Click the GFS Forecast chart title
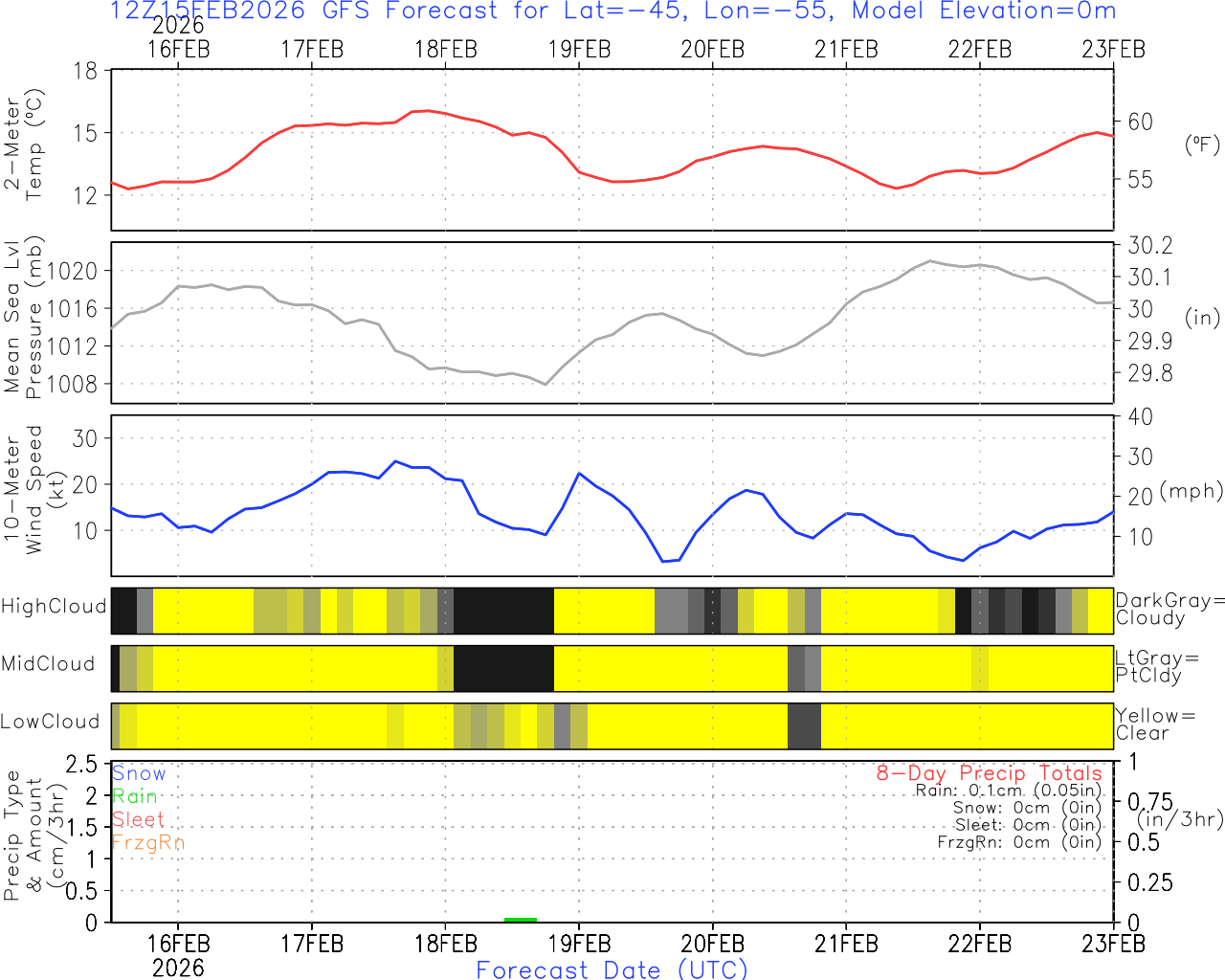The image size is (1225, 980). pyautogui.click(x=612, y=11)
